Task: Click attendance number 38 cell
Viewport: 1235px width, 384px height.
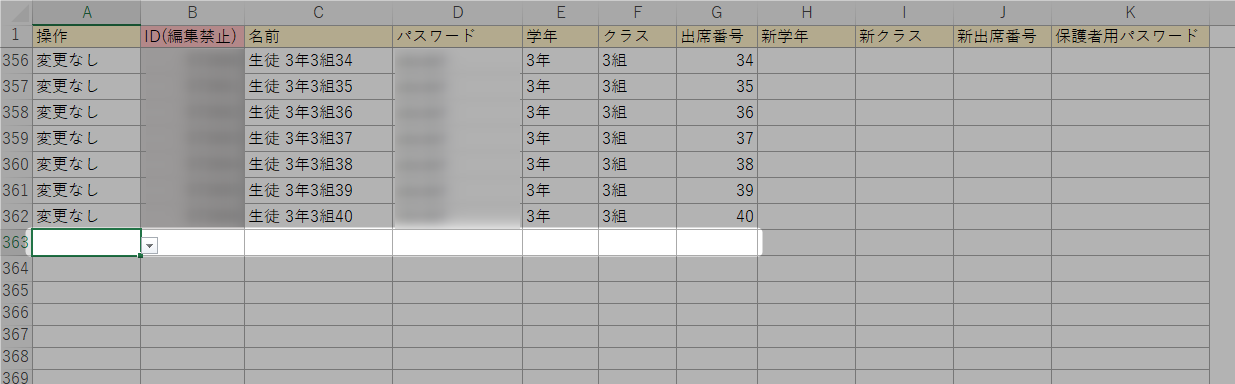Action: point(716,164)
